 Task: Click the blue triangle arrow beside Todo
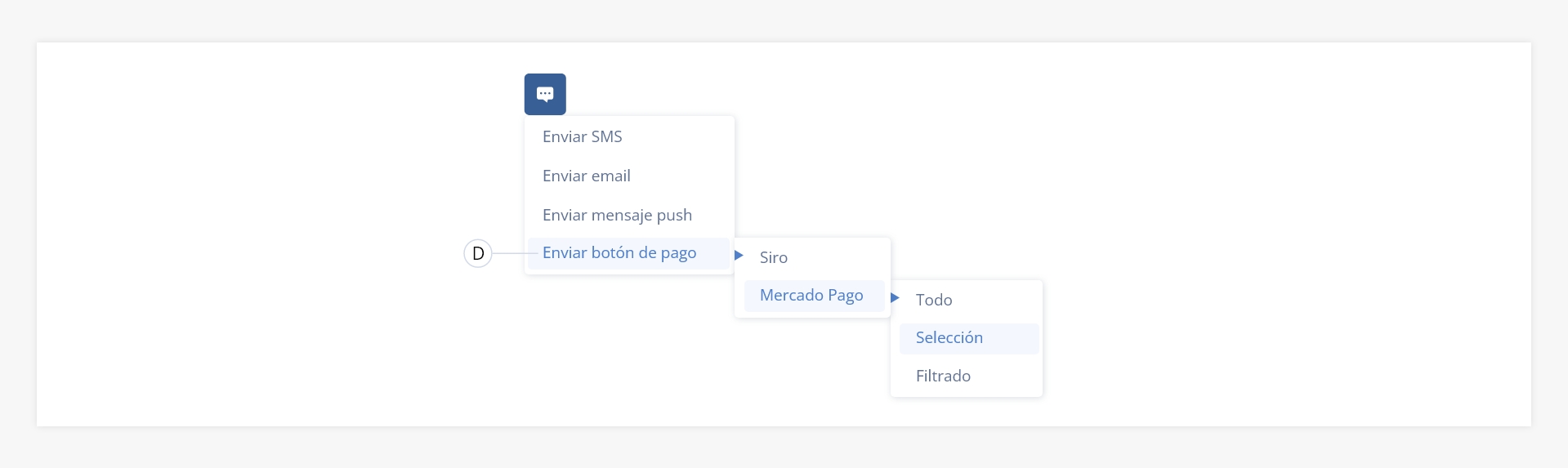pos(895,298)
